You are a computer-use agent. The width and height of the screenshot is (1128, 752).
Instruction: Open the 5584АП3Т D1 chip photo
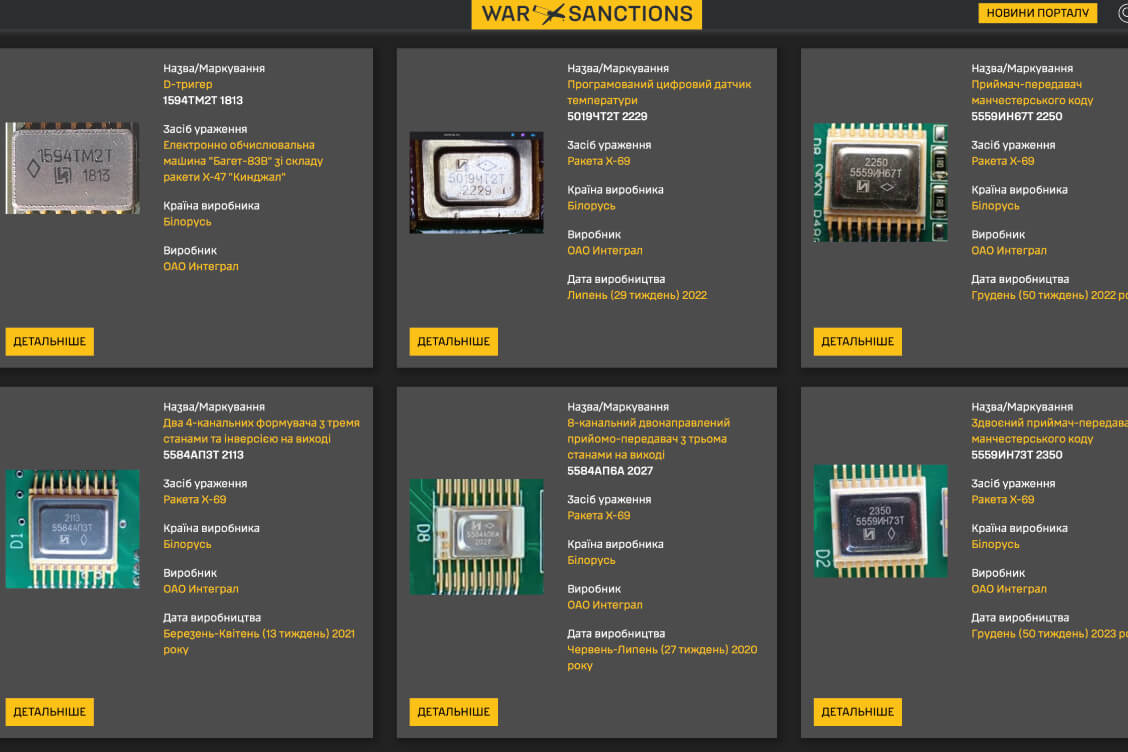click(73, 529)
